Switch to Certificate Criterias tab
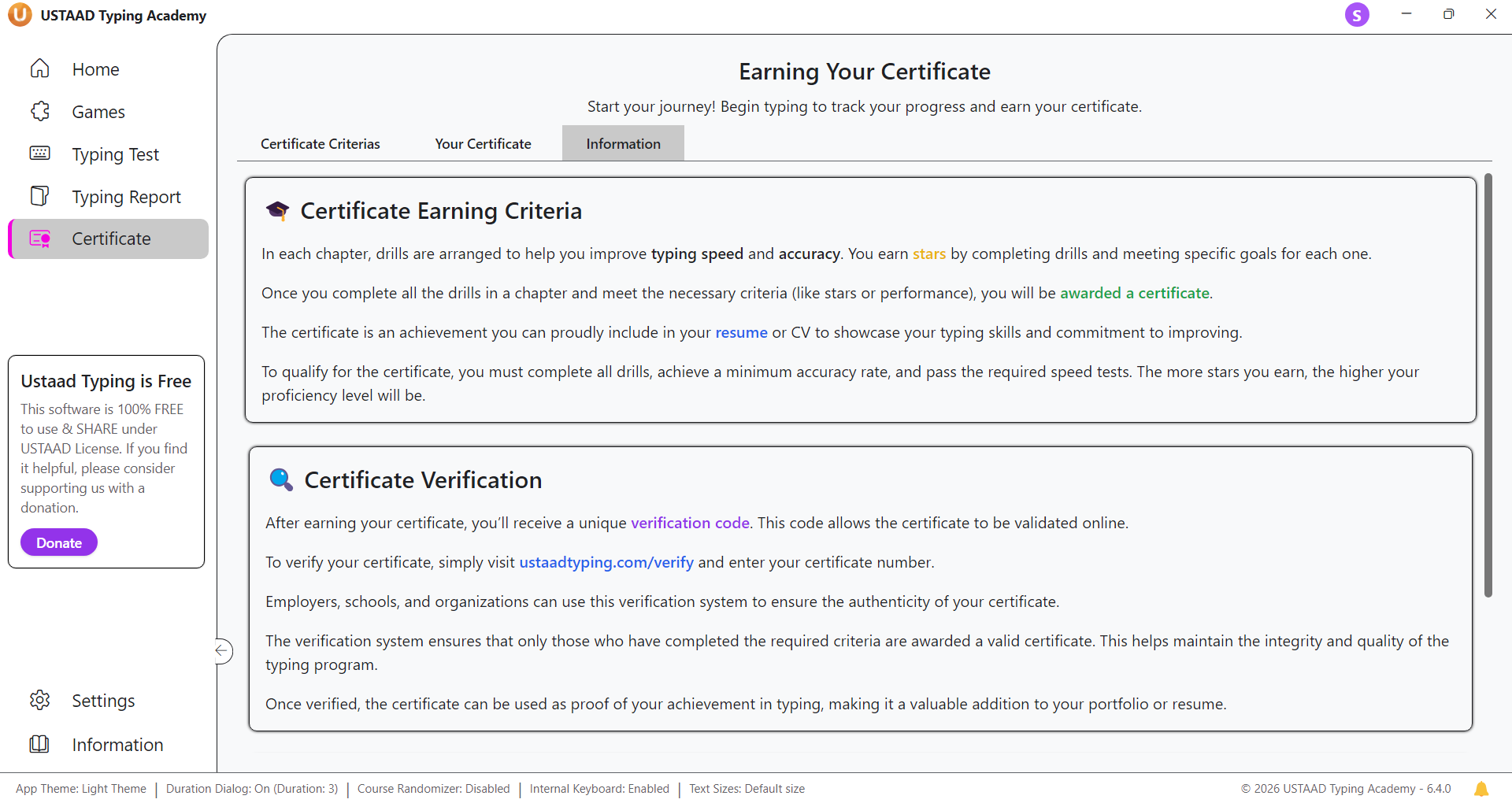Image resolution: width=1512 pixels, height=803 pixels. (320, 144)
